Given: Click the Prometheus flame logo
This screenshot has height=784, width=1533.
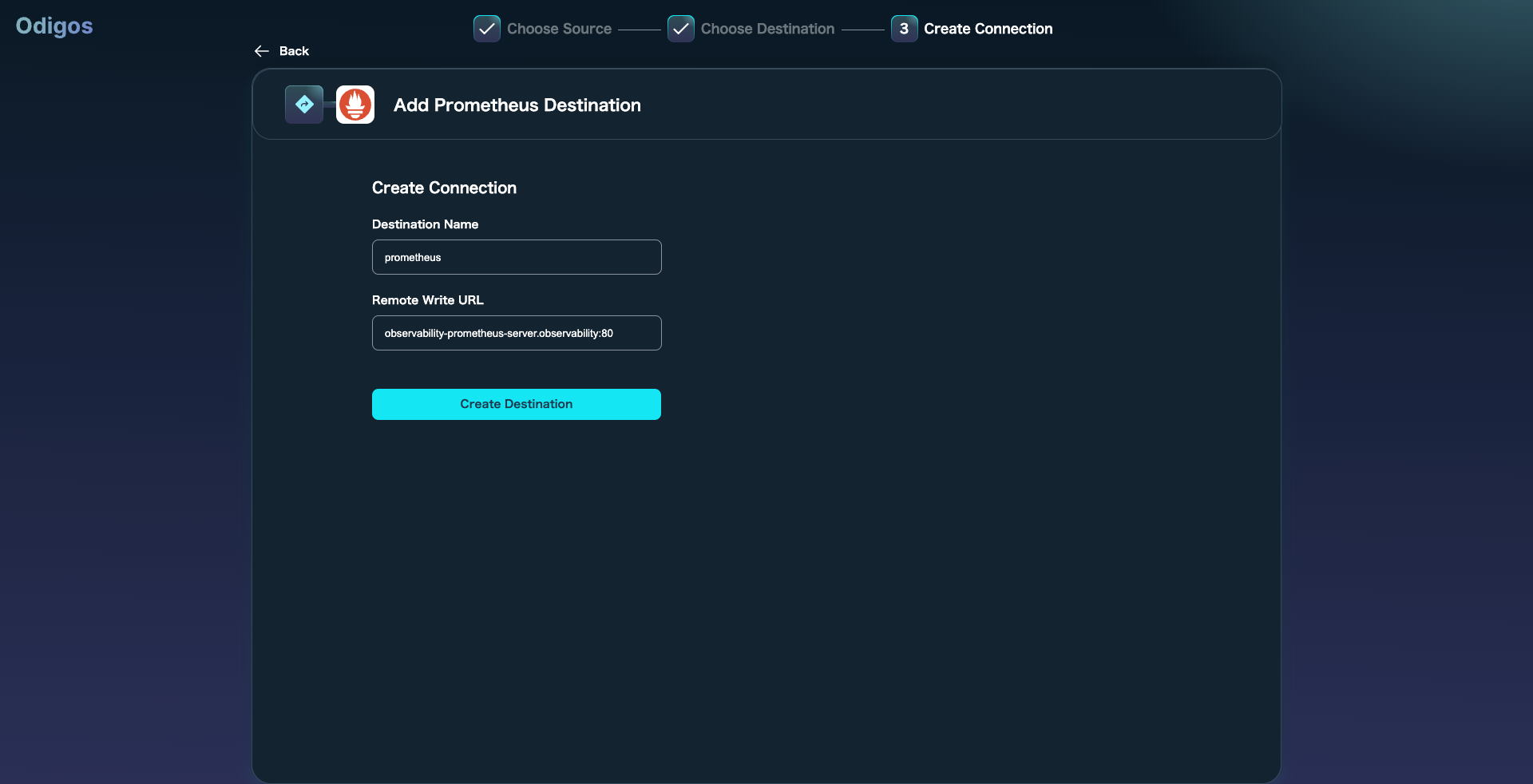Looking at the screenshot, I should coord(355,105).
